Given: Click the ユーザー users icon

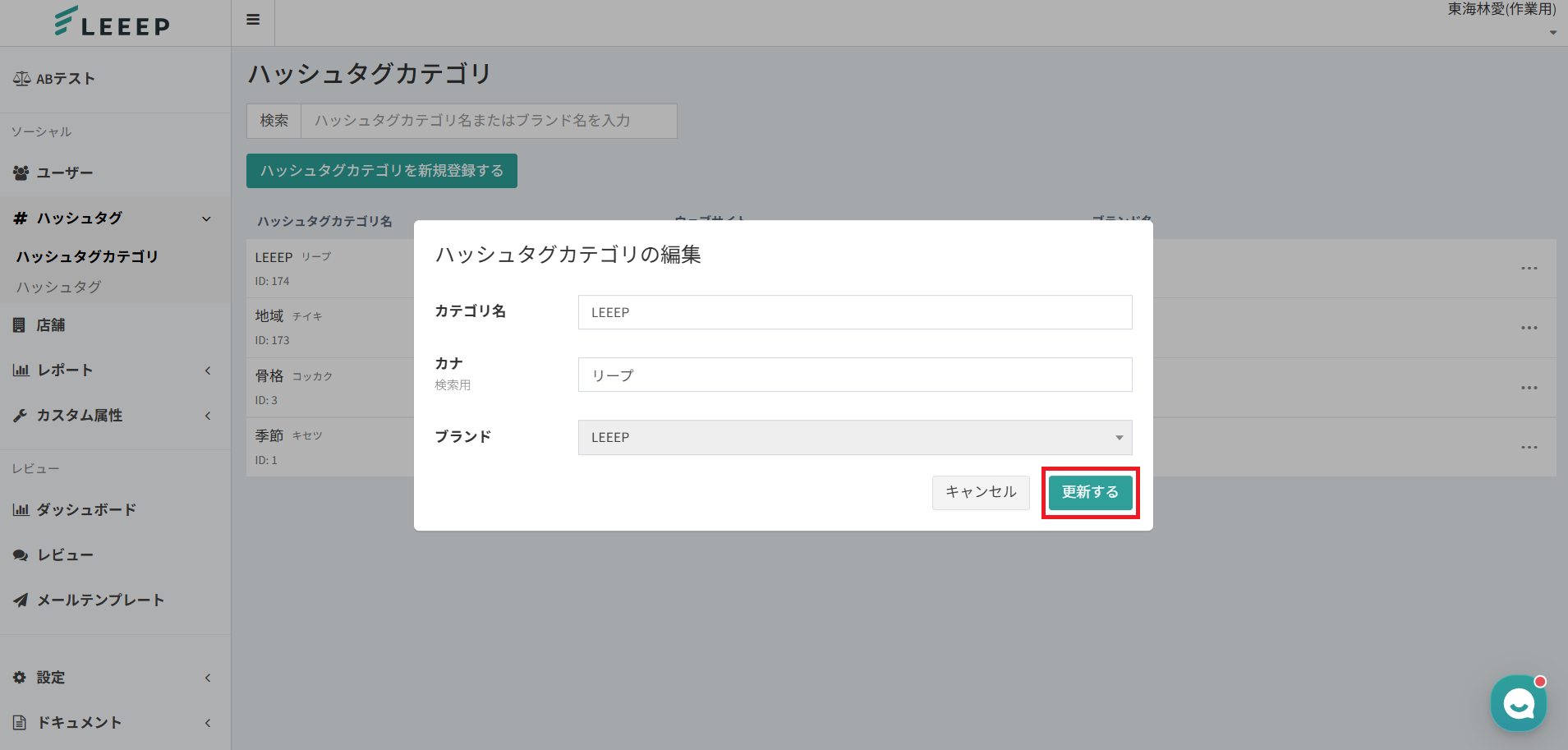Looking at the screenshot, I should [21, 173].
